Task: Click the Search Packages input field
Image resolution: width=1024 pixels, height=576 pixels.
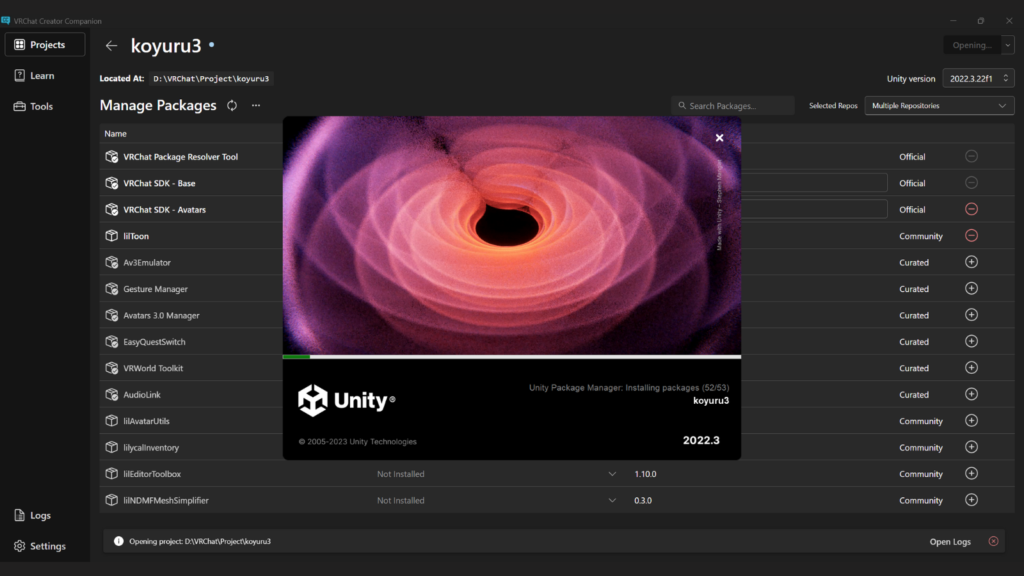Action: pos(738,106)
